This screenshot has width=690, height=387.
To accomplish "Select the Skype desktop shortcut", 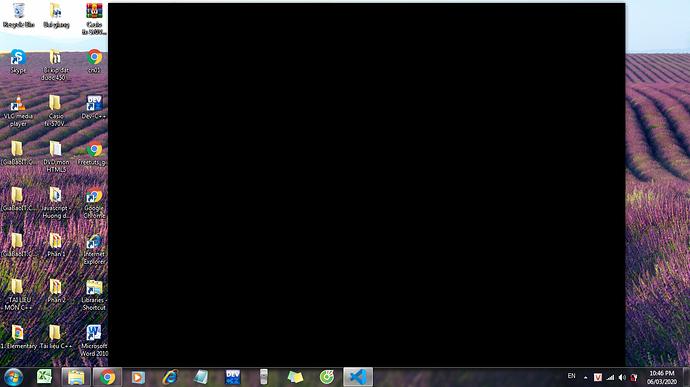I will 18,62.
